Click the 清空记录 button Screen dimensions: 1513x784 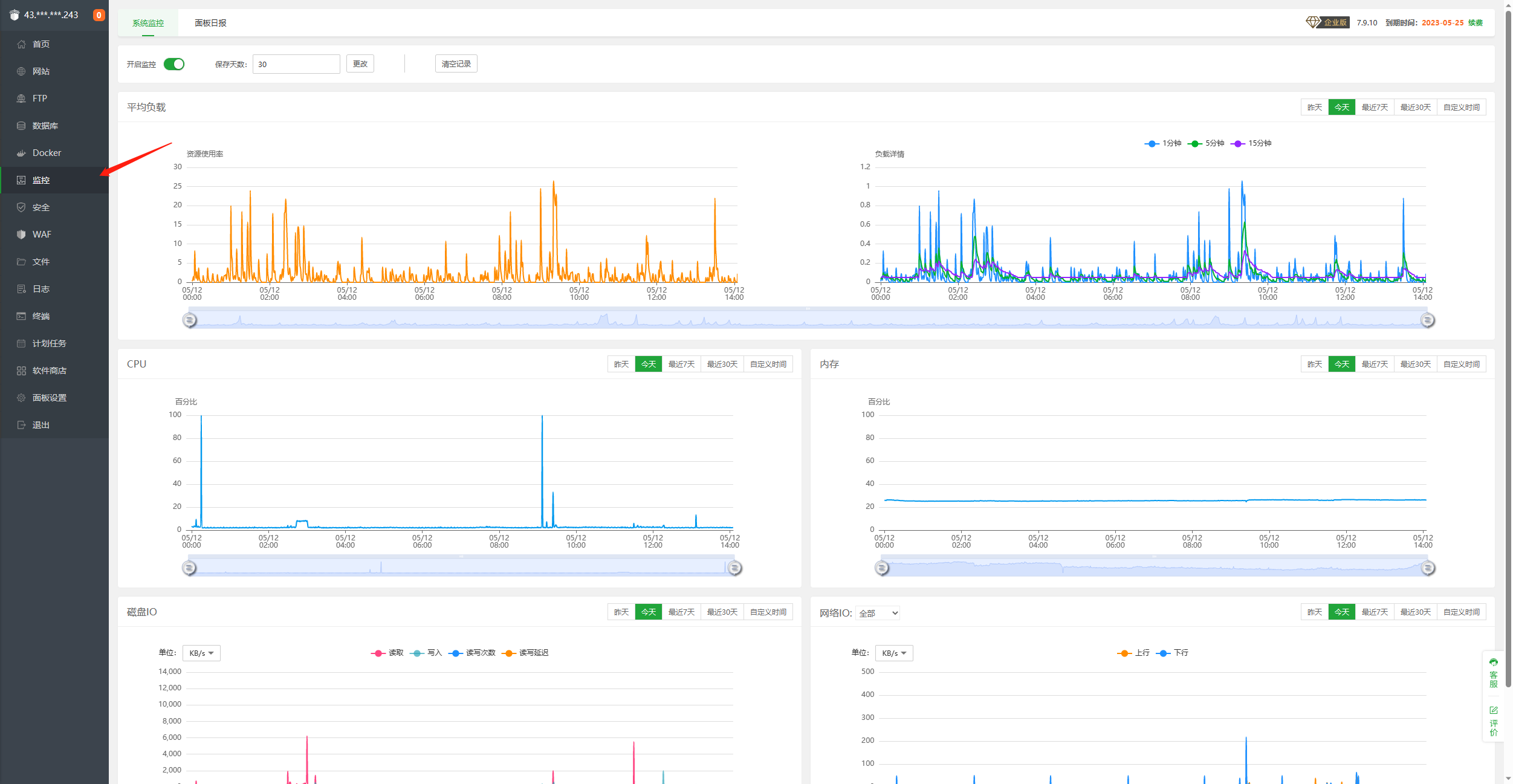[456, 64]
